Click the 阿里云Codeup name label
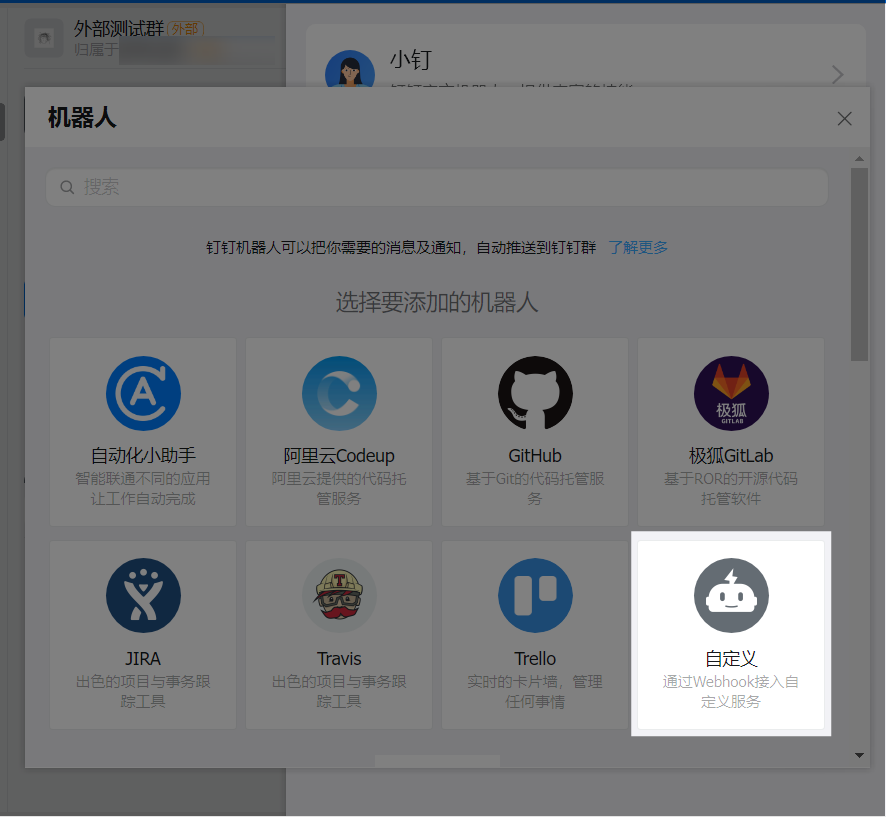 [339, 455]
